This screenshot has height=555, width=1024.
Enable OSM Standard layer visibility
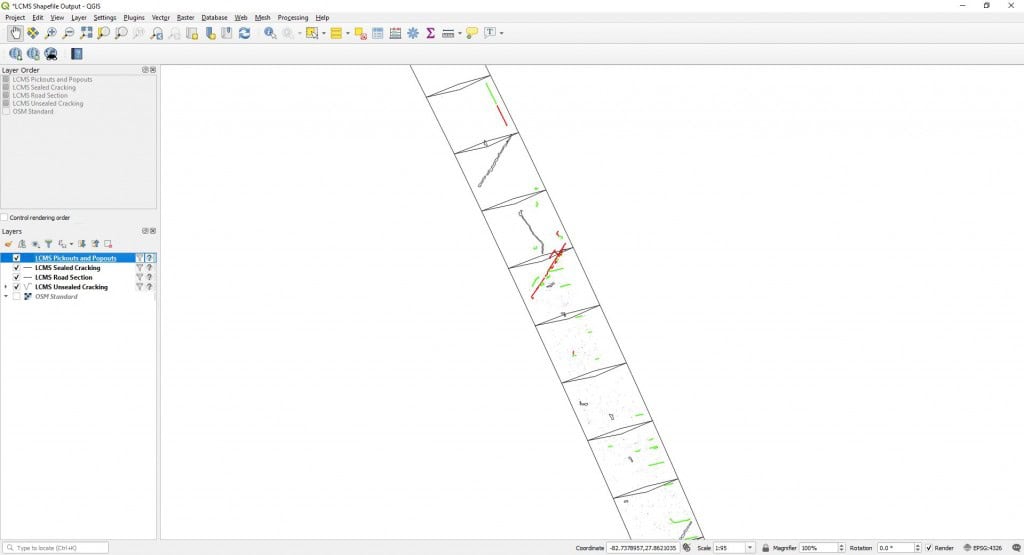tap(16, 296)
